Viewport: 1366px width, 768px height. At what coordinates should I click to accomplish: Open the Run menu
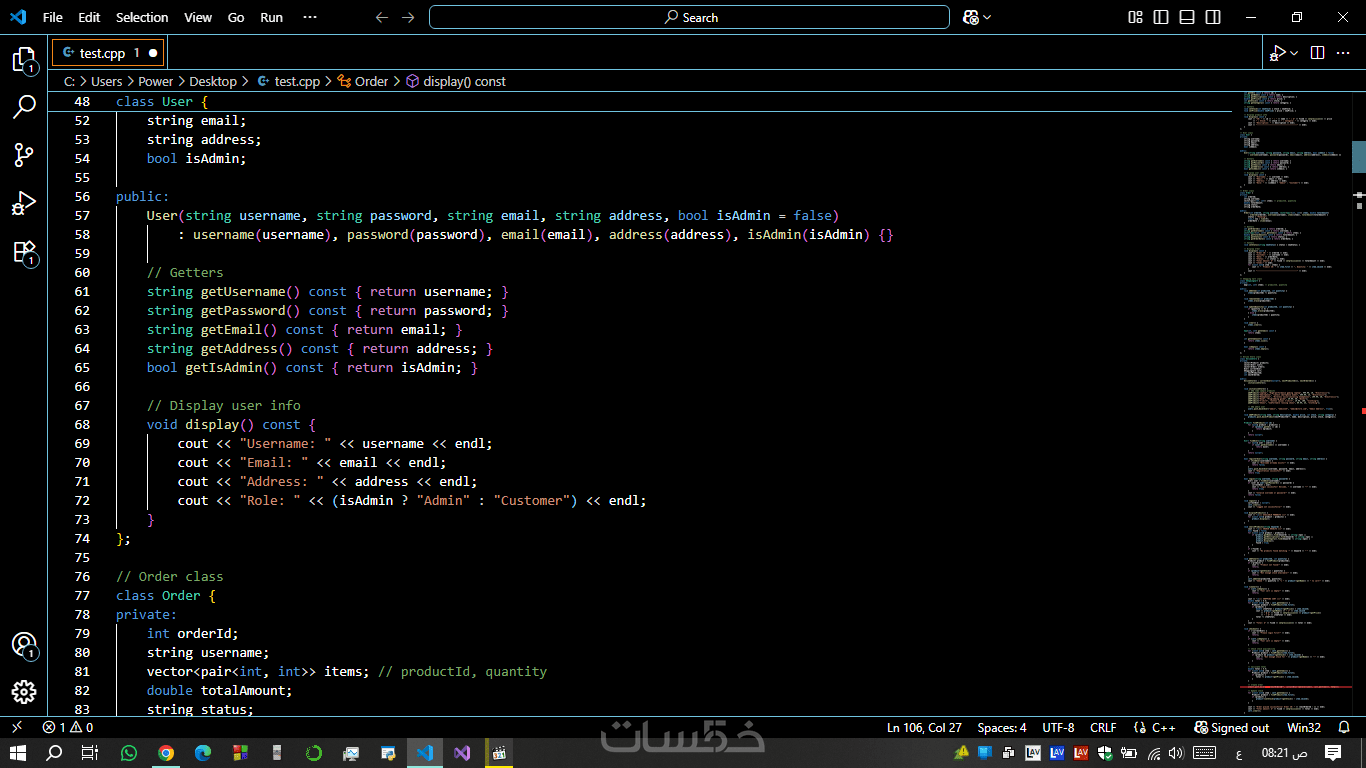tap(271, 17)
